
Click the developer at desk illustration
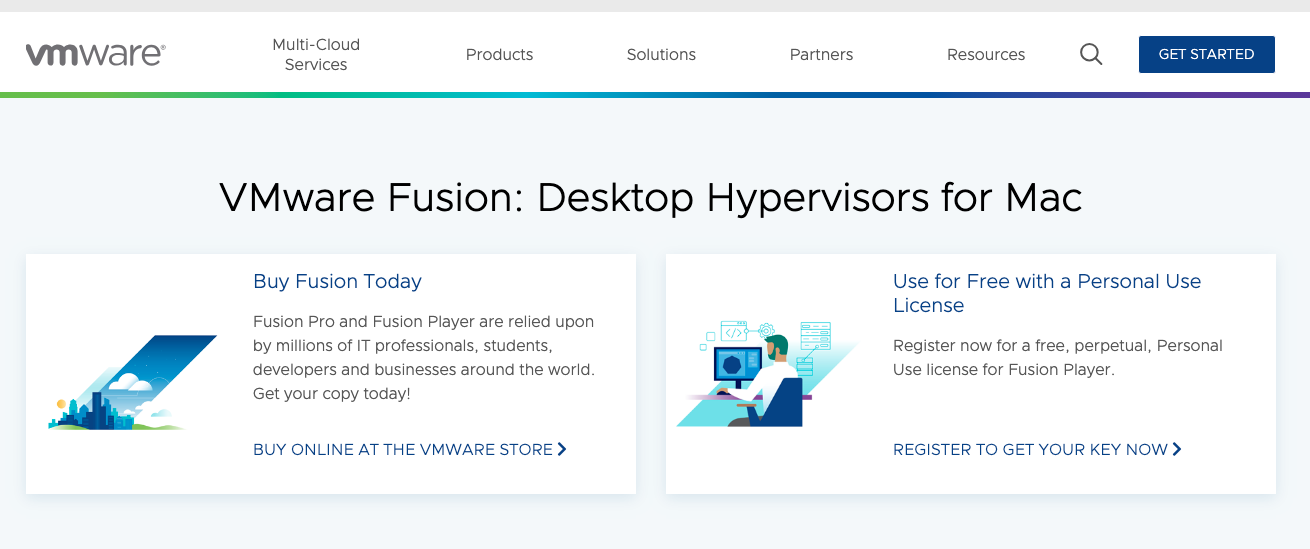click(x=768, y=373)
